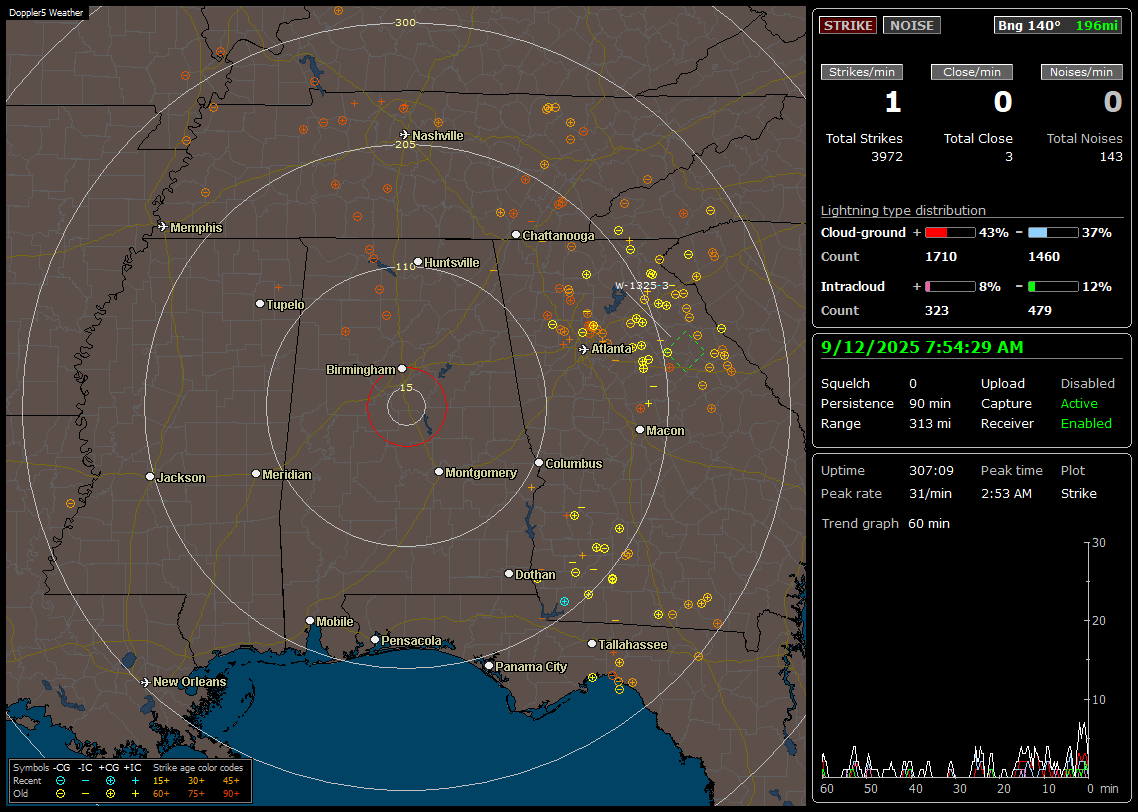Click the 60 min trend graph plot

point(954,660)
